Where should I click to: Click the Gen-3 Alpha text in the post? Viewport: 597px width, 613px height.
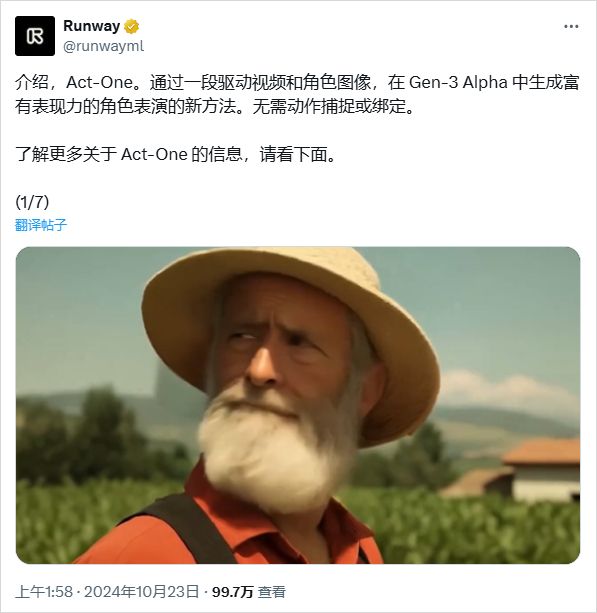458,82
